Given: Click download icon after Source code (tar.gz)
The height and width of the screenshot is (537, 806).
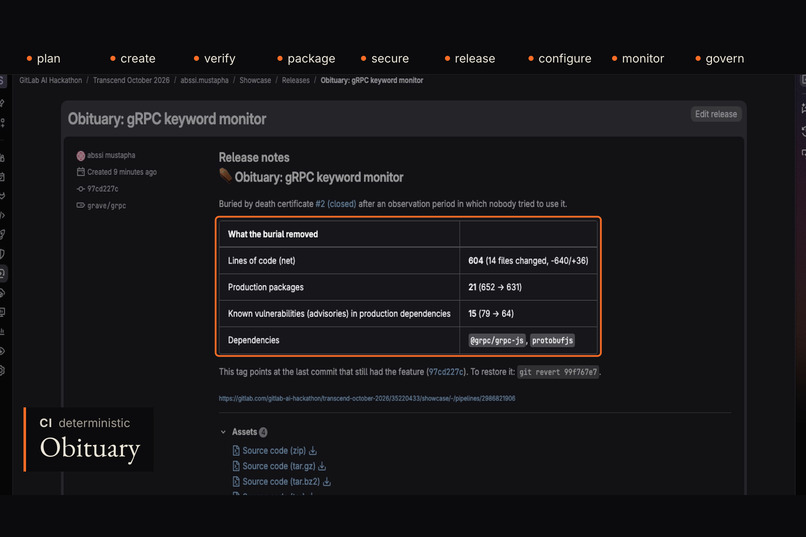Looking at the screenshot, I should point(322,466).
